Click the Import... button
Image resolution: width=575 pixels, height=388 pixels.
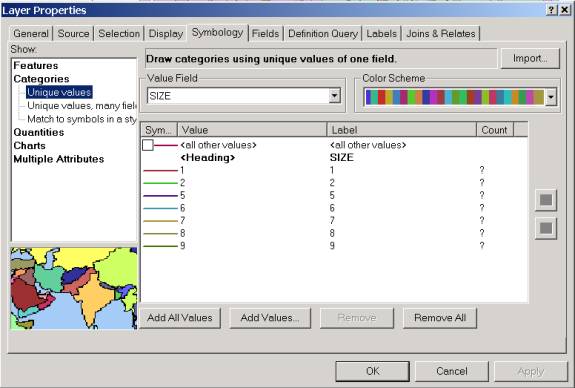(530, 59)
